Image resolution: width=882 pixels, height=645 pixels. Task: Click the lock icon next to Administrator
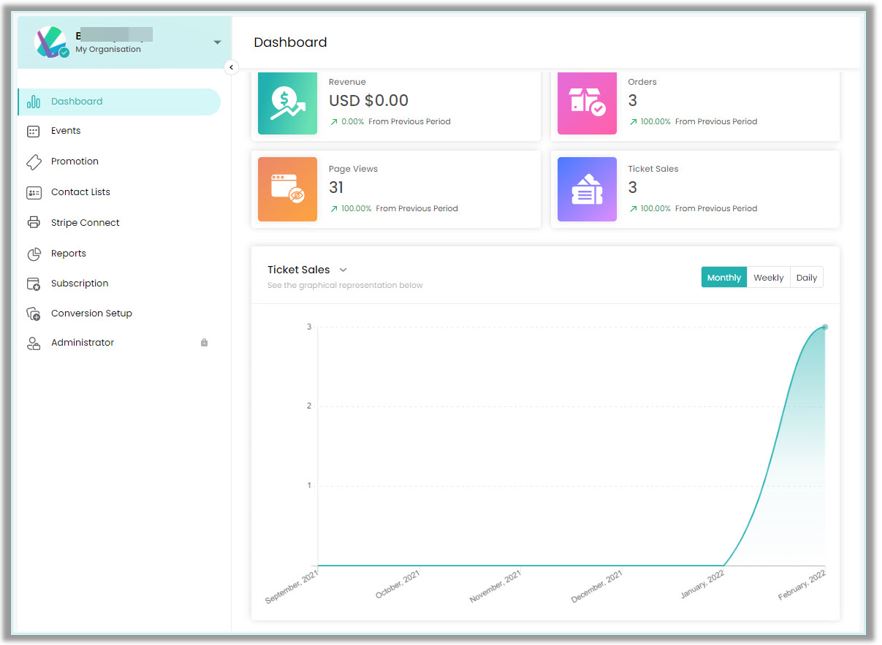pyautogui.click(x=204, y=343)
